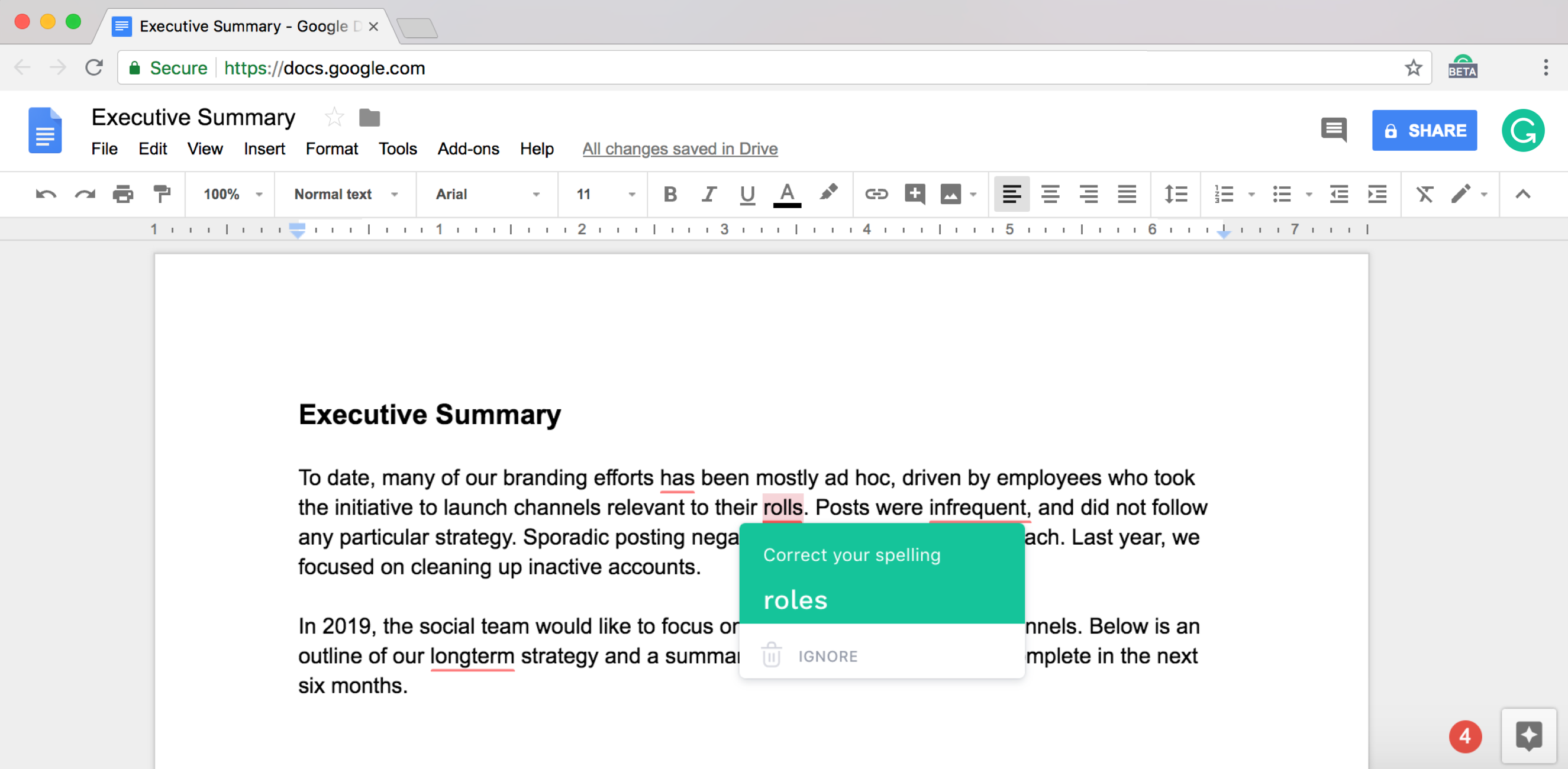This screenshot has width=1568, height=769.
Task: Open the Add-ons menu
Action: pyautogui.click(x=467, y=148)
